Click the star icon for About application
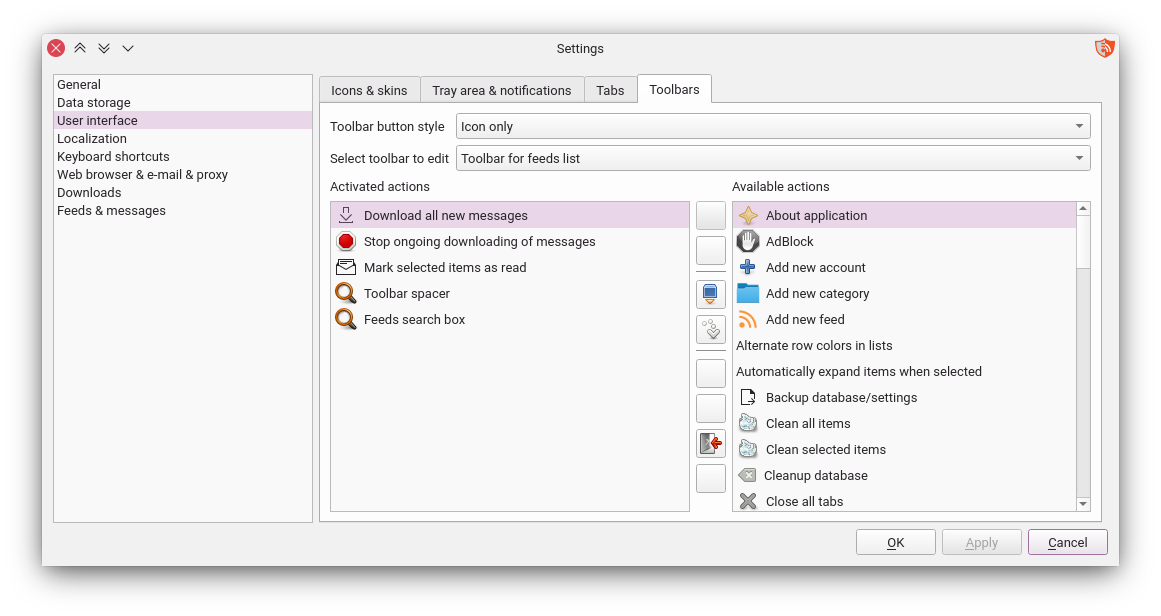This screenshot has width=1161, height=616. [748, 215]
